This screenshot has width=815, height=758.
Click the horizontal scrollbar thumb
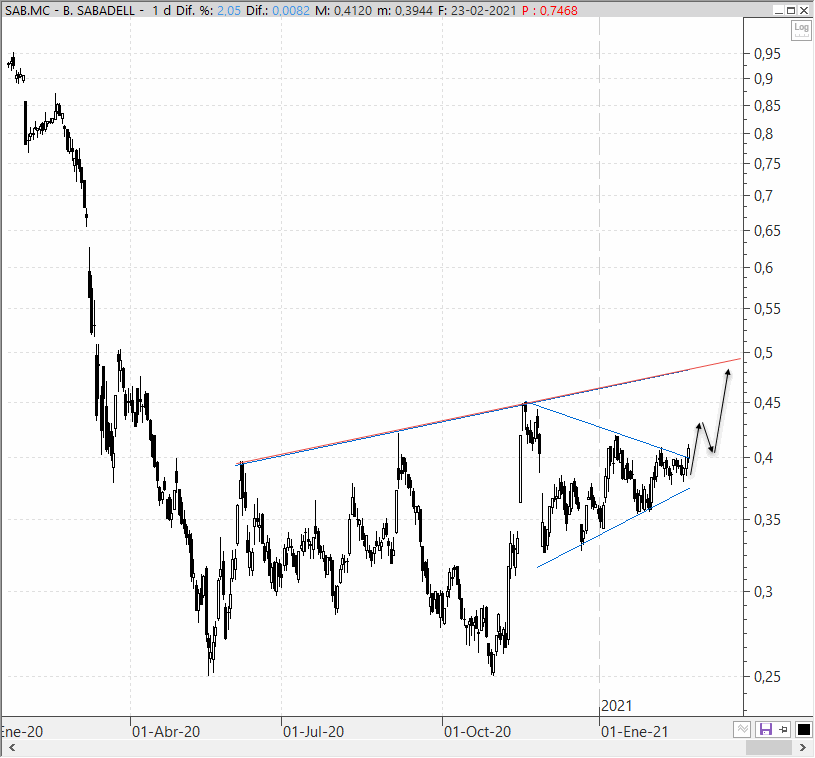coord(768,748)
